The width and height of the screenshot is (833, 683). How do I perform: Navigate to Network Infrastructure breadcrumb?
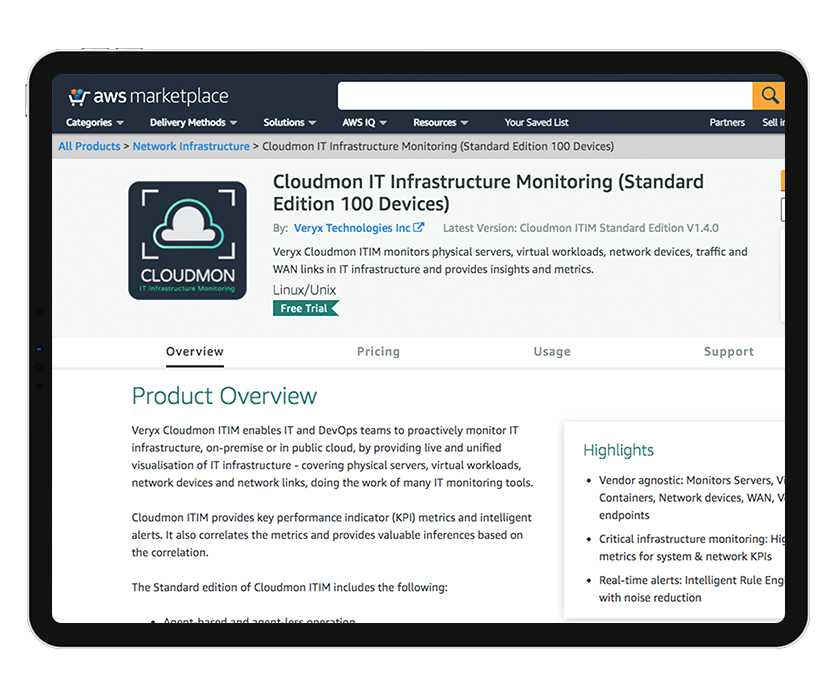click(191, 146)
